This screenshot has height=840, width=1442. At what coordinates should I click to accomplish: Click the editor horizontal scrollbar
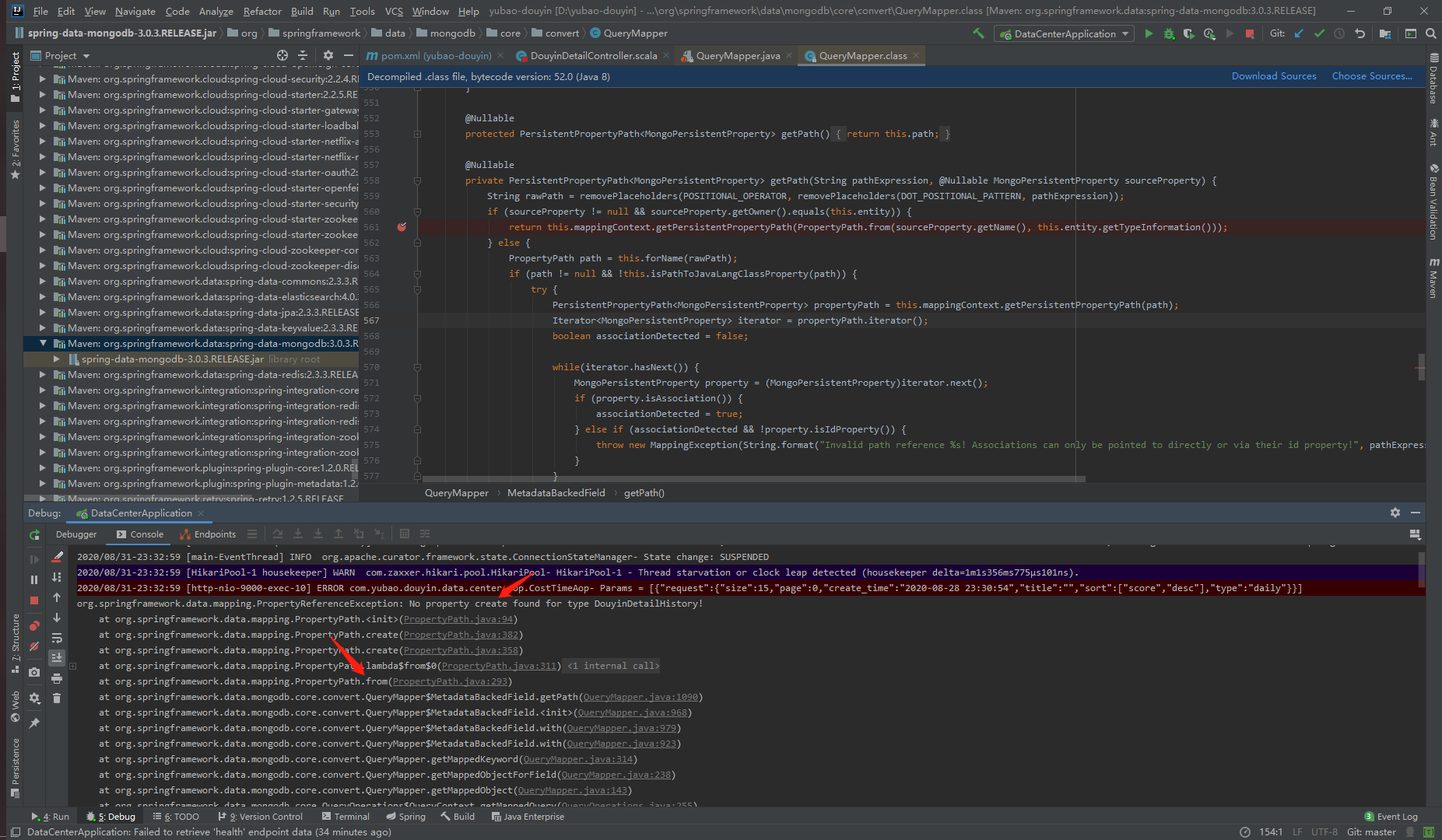(753, 479)
